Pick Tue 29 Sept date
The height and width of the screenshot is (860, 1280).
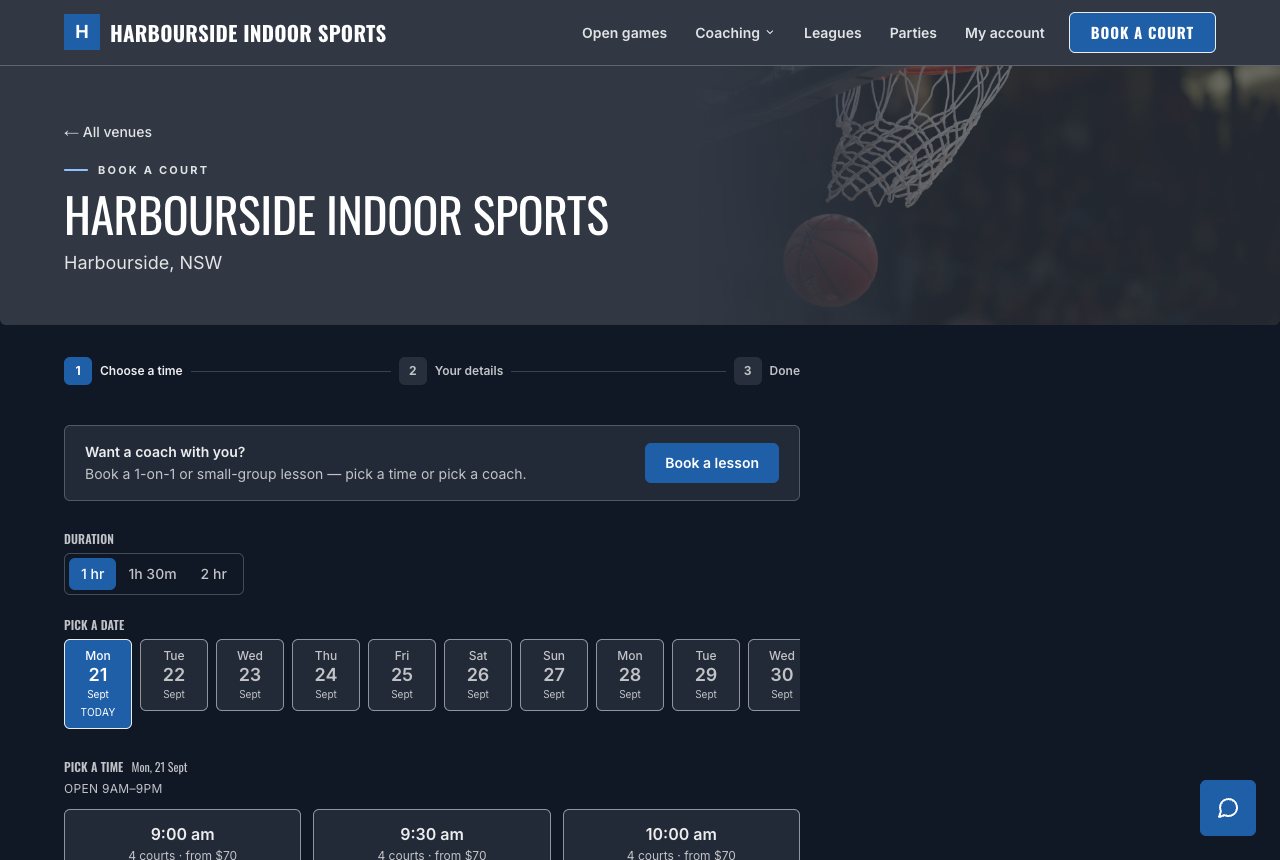706,675
